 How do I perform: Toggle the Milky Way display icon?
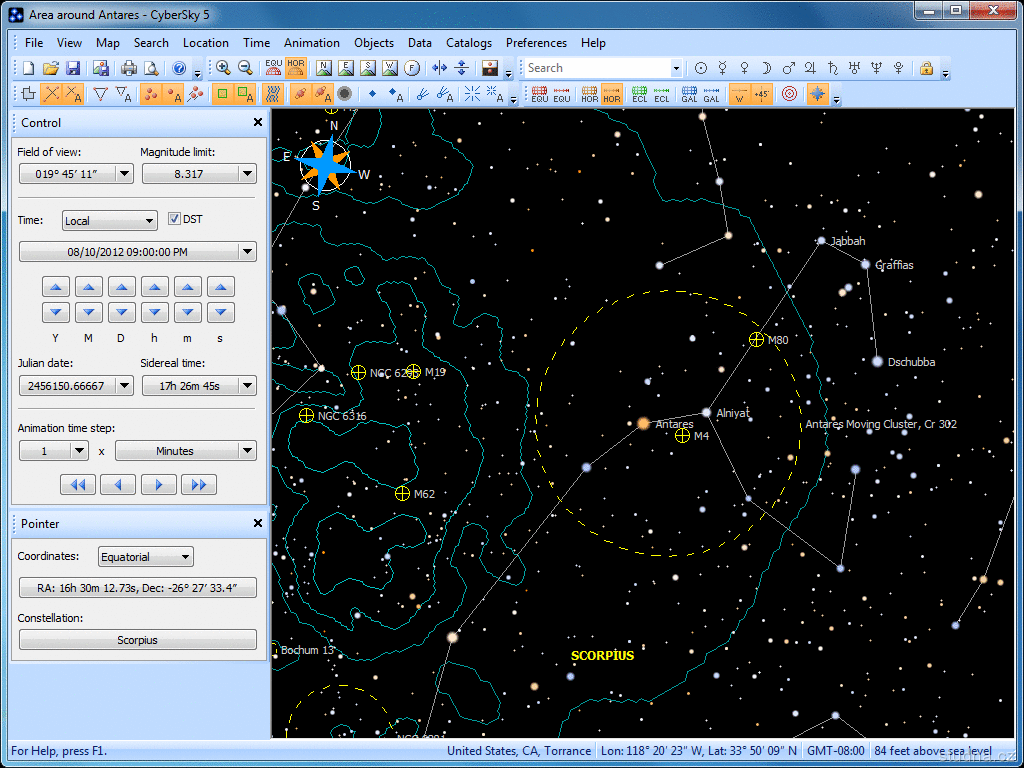pos(272,94)
